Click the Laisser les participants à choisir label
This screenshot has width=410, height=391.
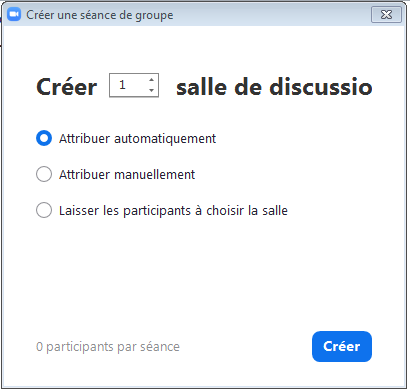173,211
